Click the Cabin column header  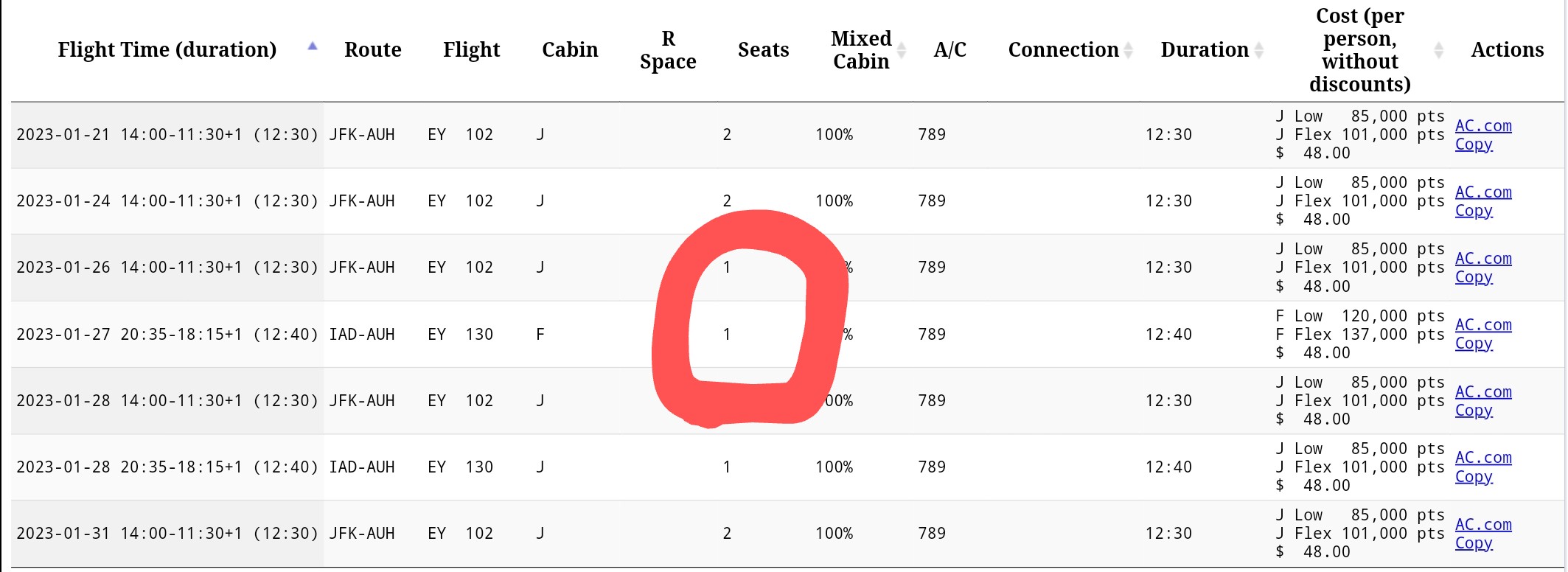pyautogui.click(x=570, y=50)
